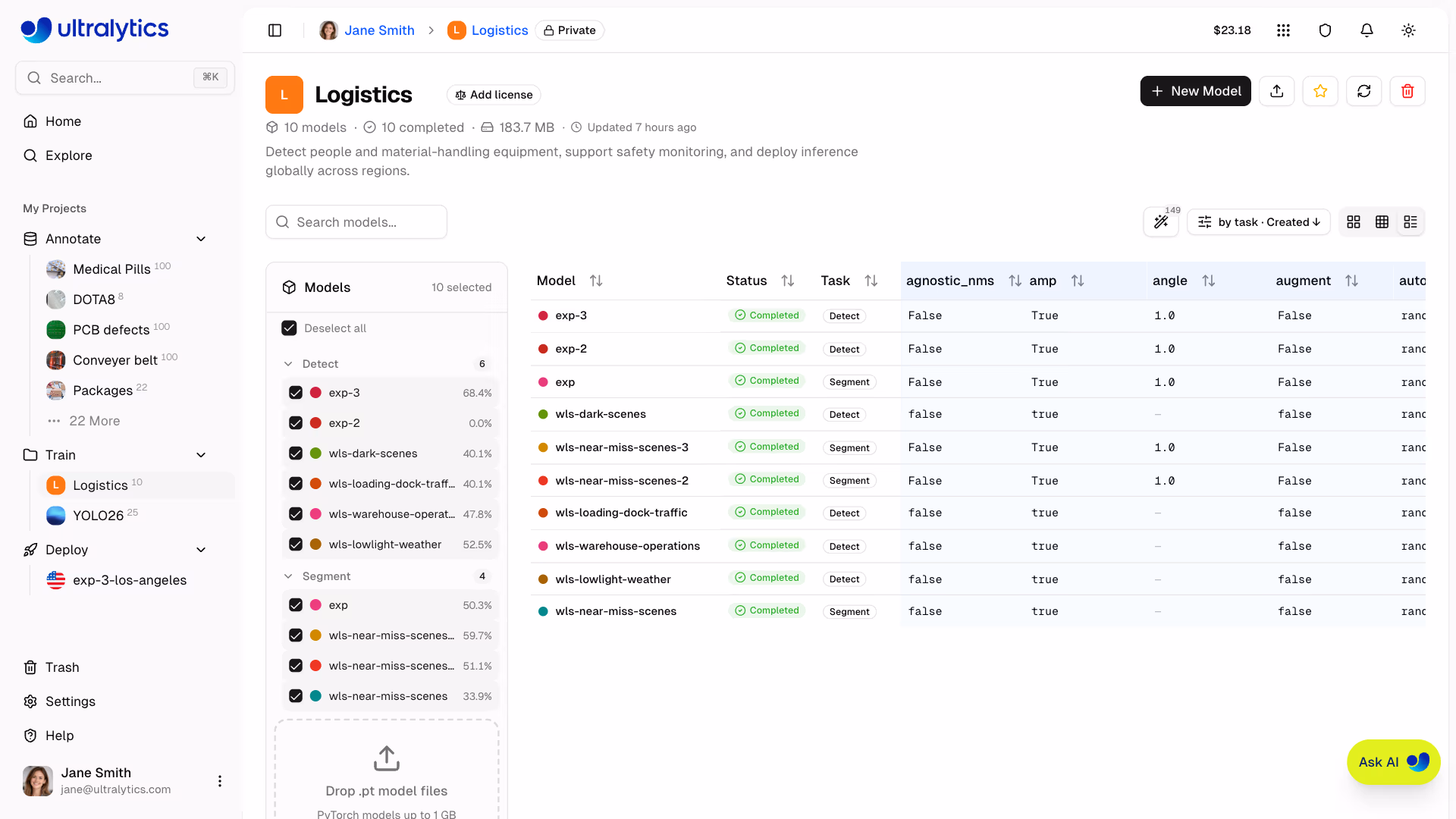Open the apps grid menu

1283,30
